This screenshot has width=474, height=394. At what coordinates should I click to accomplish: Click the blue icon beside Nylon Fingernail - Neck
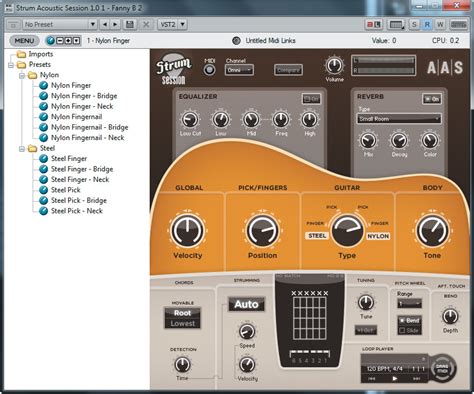[44, 138]
